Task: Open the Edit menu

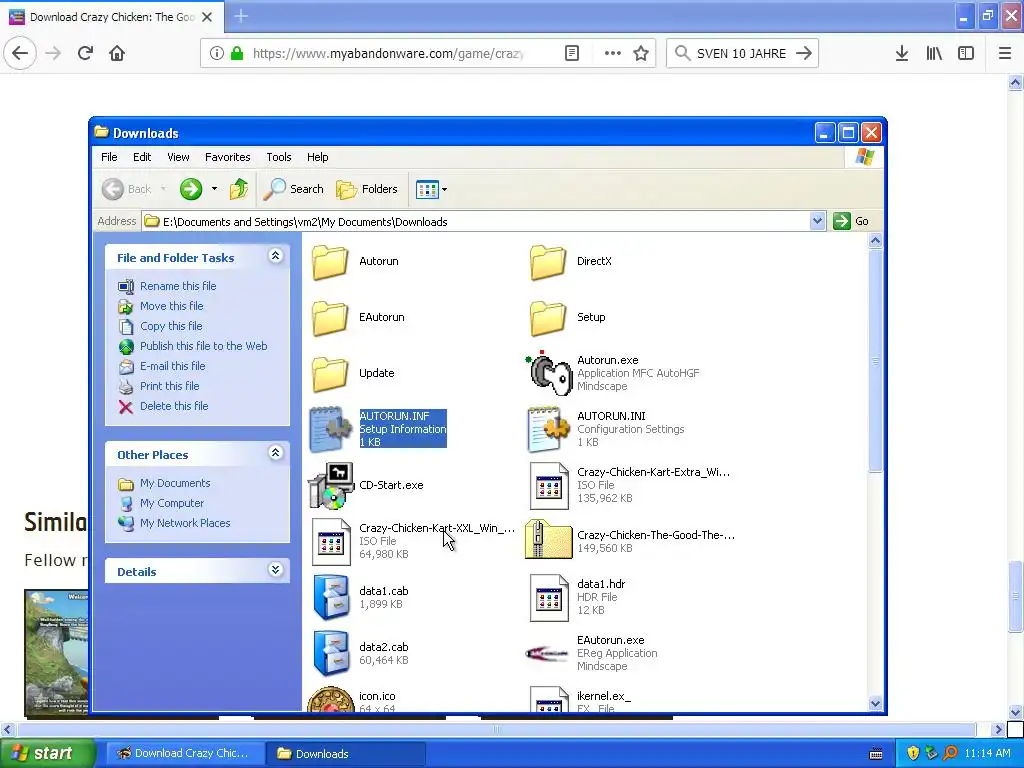Action: (142, 157)
